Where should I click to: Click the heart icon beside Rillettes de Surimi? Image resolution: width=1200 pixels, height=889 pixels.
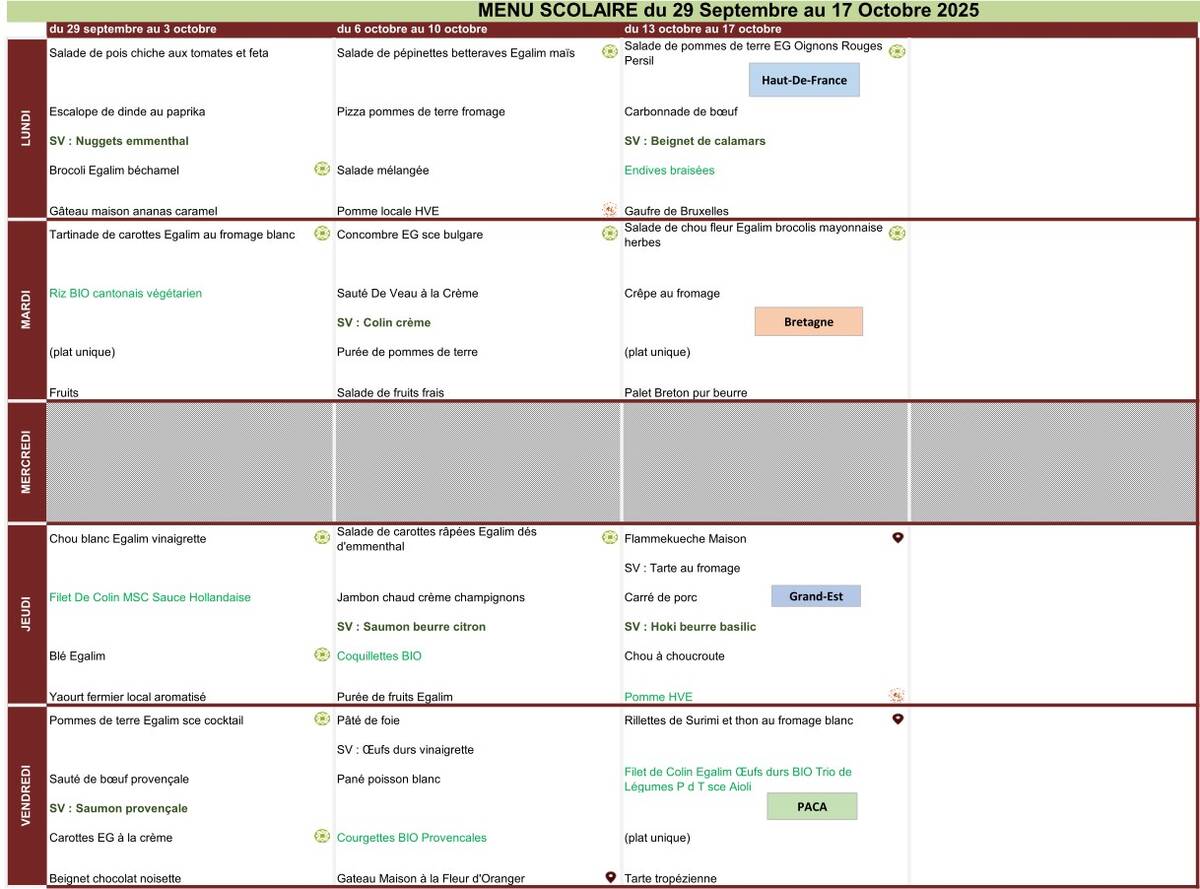click(897, 719)
